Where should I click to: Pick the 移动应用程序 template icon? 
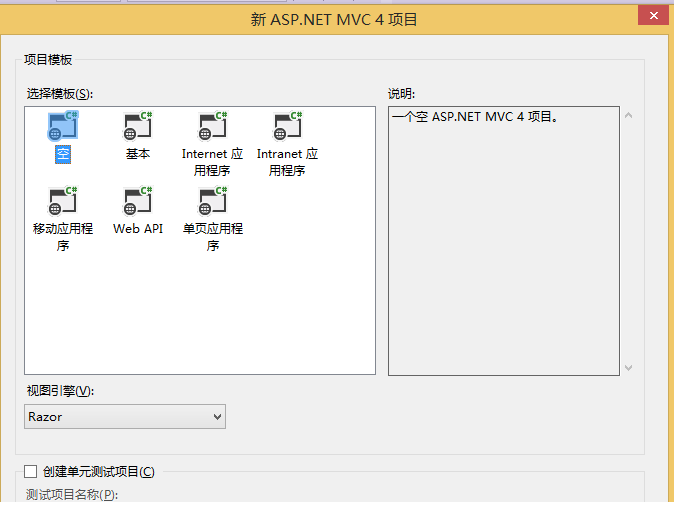pos(63,201)
